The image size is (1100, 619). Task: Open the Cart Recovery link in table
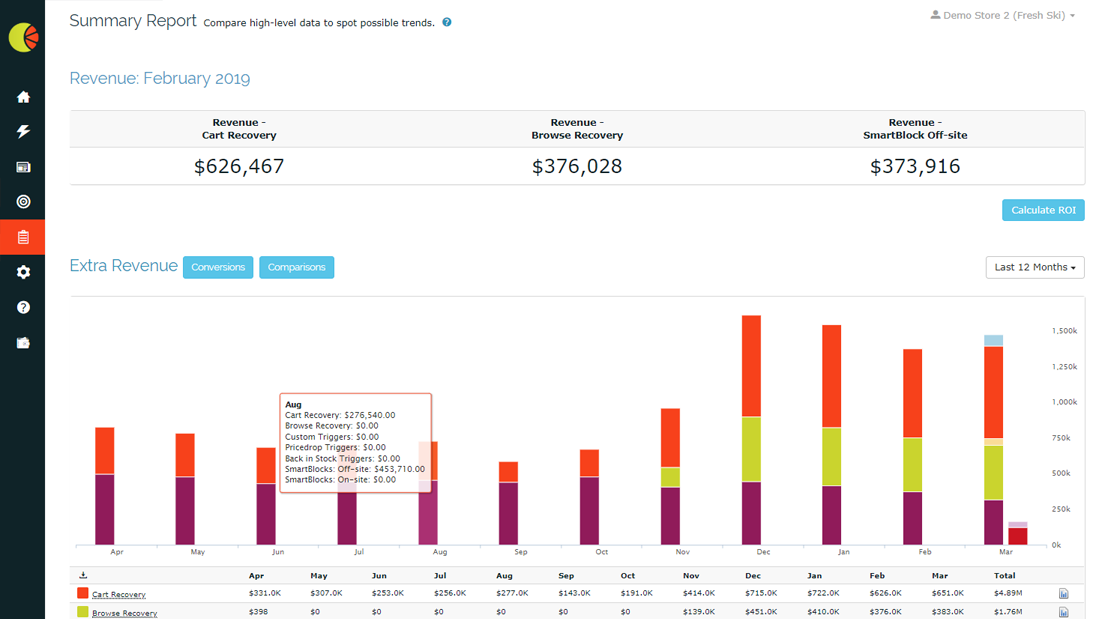point(119,595)
